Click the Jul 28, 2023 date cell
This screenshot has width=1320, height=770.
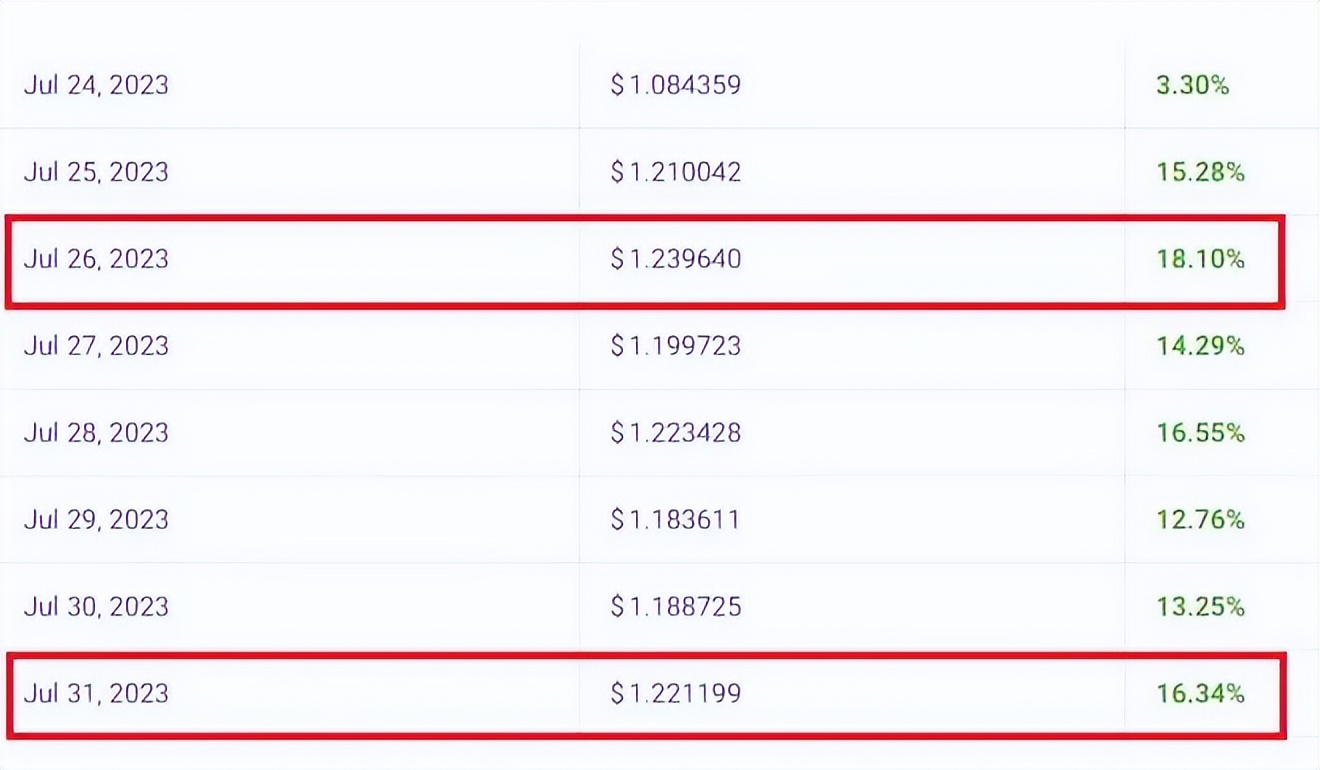(96, 433)
